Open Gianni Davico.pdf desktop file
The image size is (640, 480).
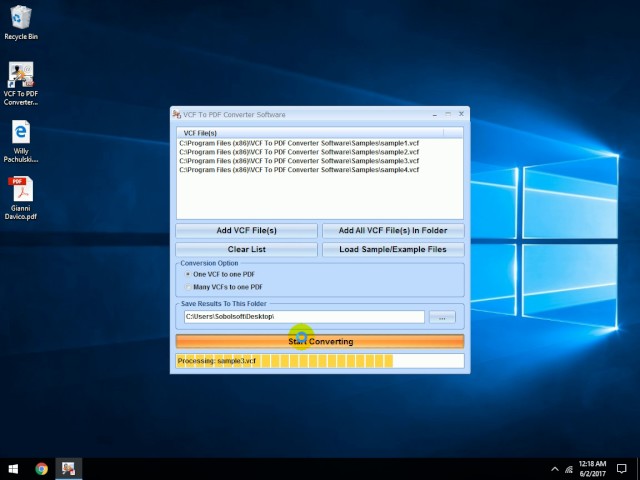point(21,198)
